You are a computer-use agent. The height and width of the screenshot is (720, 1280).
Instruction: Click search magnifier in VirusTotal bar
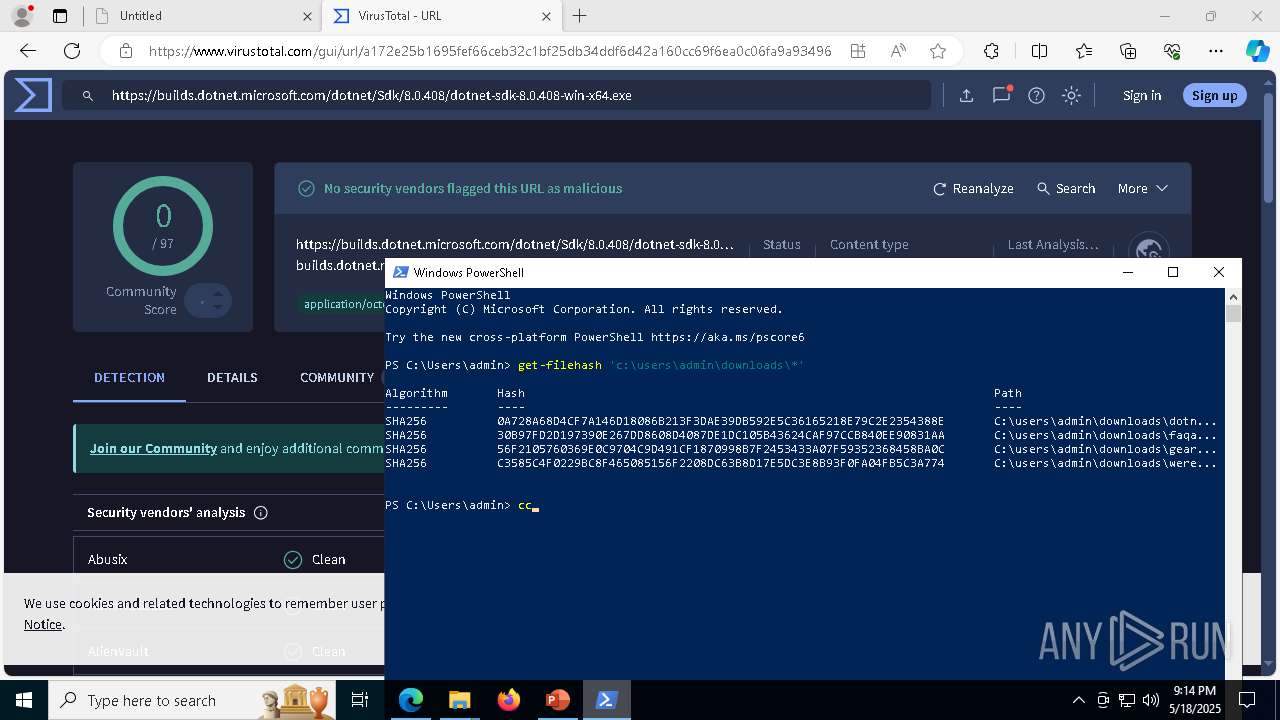pyautogui.click(x=88, y=95)
